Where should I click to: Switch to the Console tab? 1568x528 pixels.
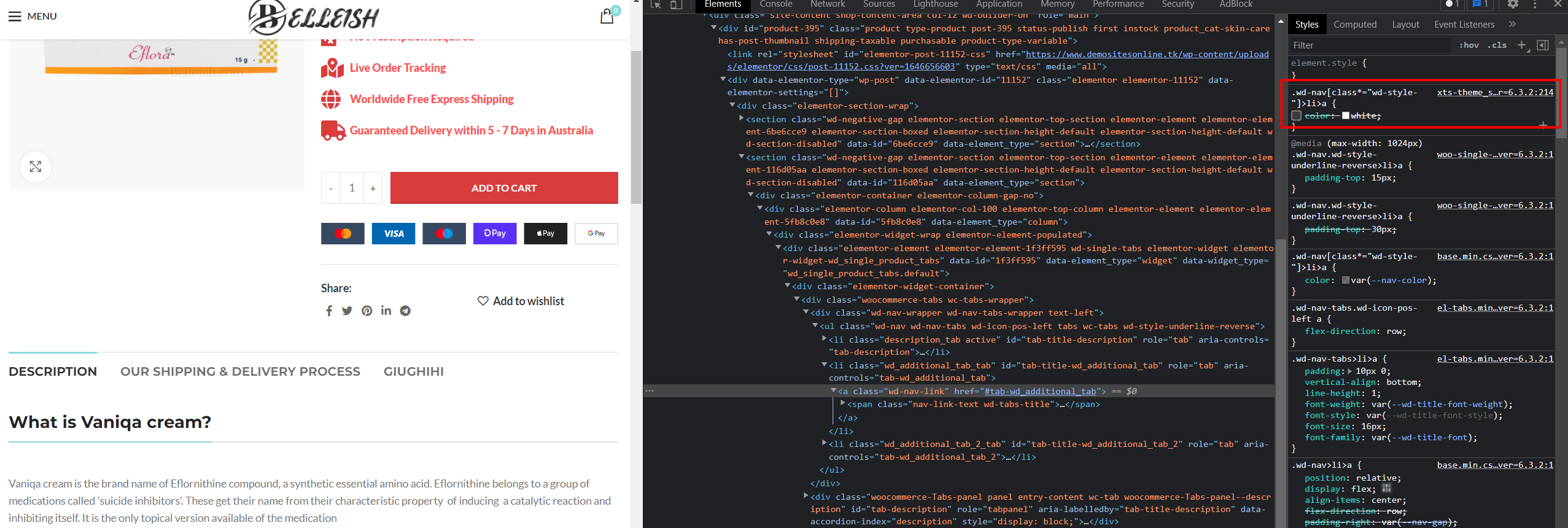point(776,4)
